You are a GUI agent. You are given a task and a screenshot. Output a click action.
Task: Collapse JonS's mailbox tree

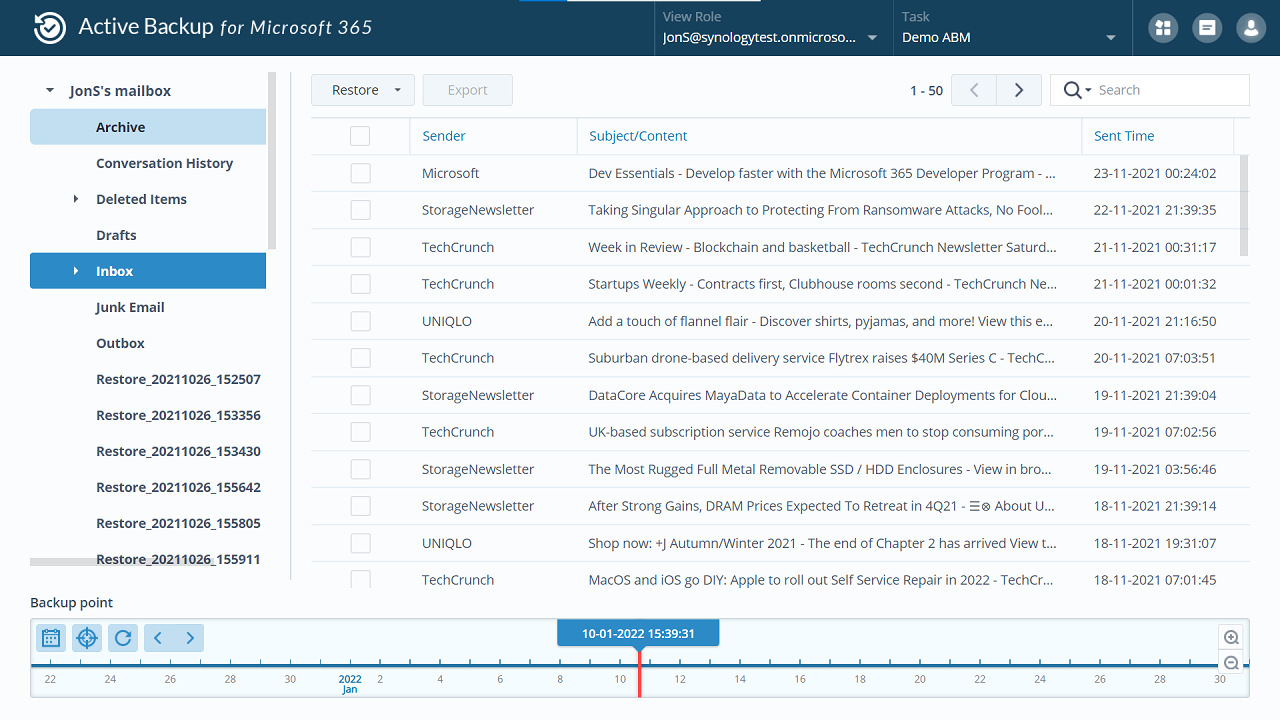(x=50, y=91)
